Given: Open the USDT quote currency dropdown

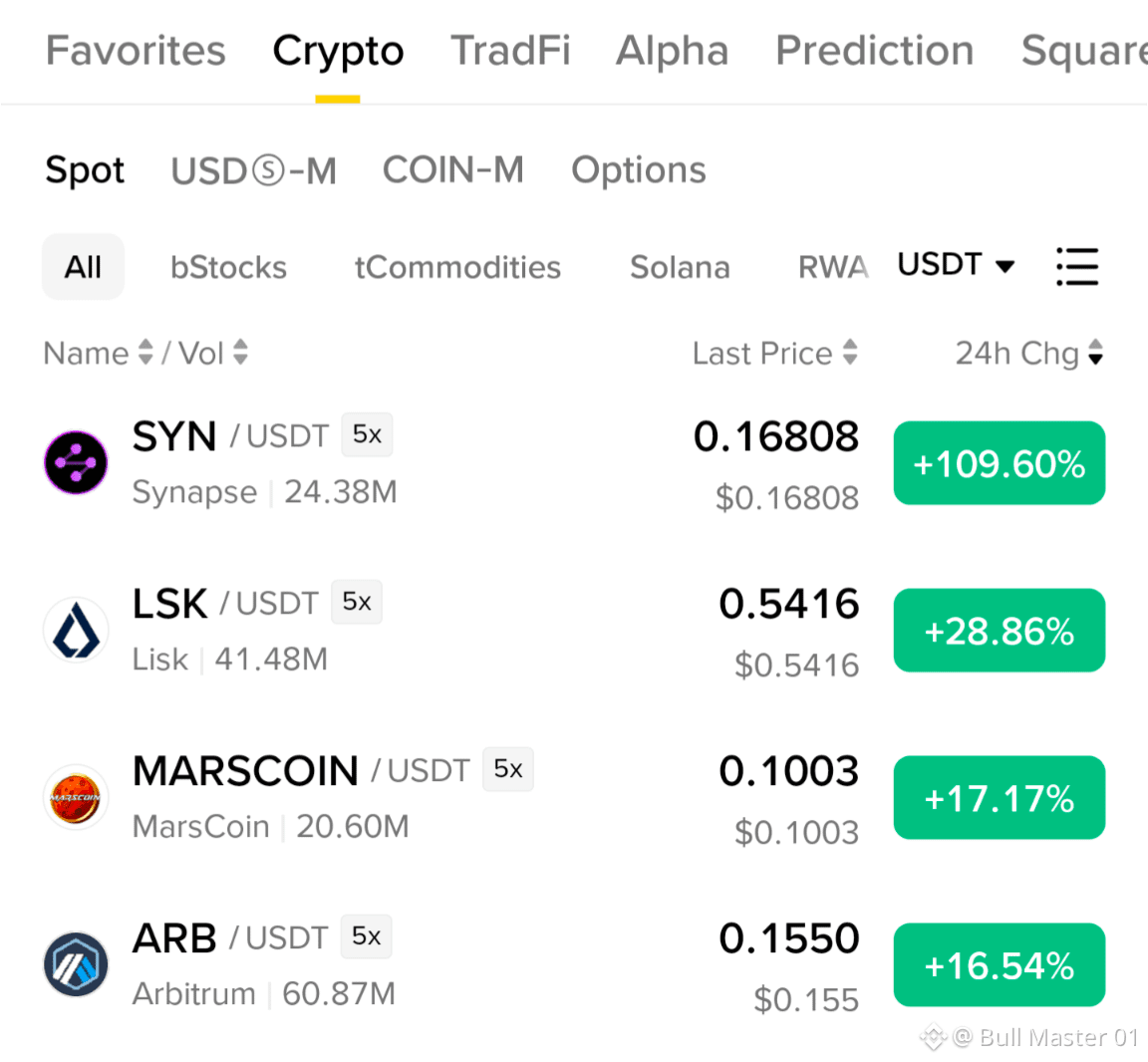Looking at the screenshot, I should pyautogui.click(x=956, y=265).
